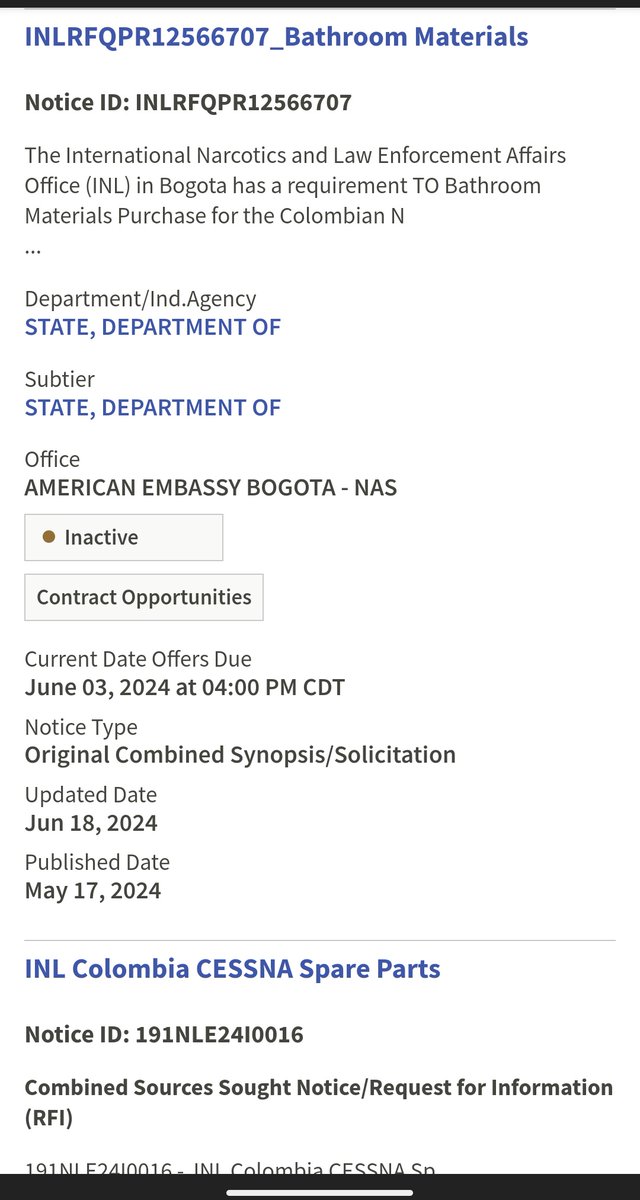Screen dimensions: 640x1200
Task: Click Original Combined Synopsis/Solicitation notice type
Action: [x=240, y=754]
